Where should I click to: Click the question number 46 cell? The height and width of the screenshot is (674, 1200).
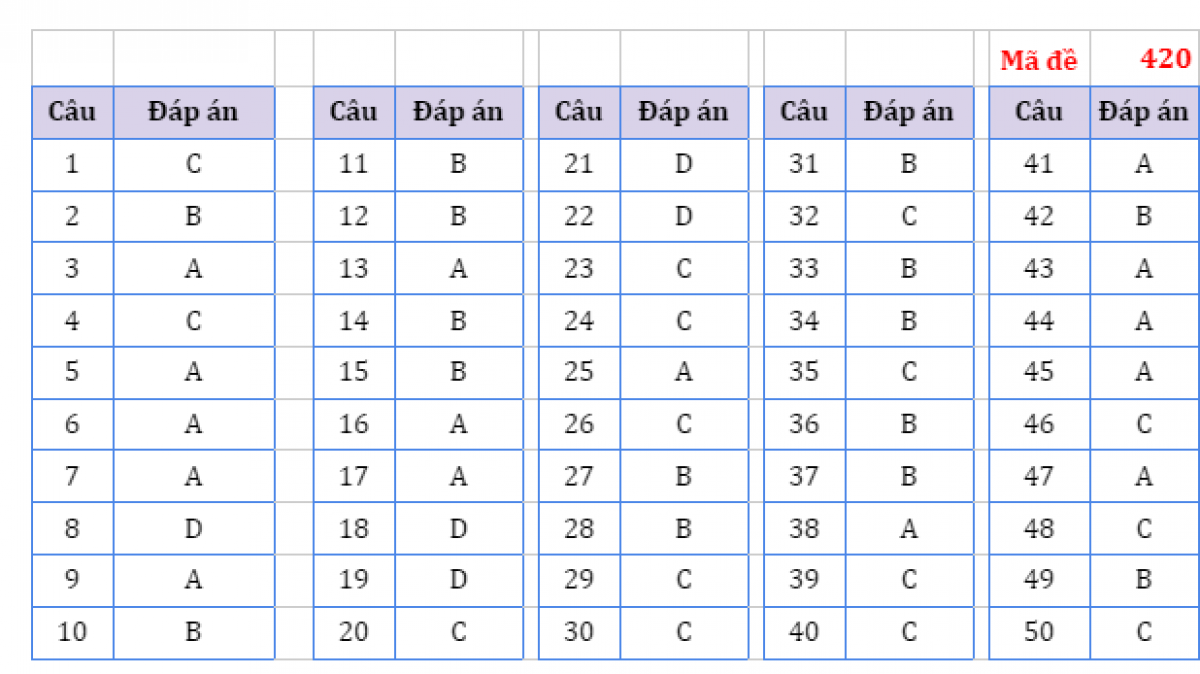click(1039, 424)
